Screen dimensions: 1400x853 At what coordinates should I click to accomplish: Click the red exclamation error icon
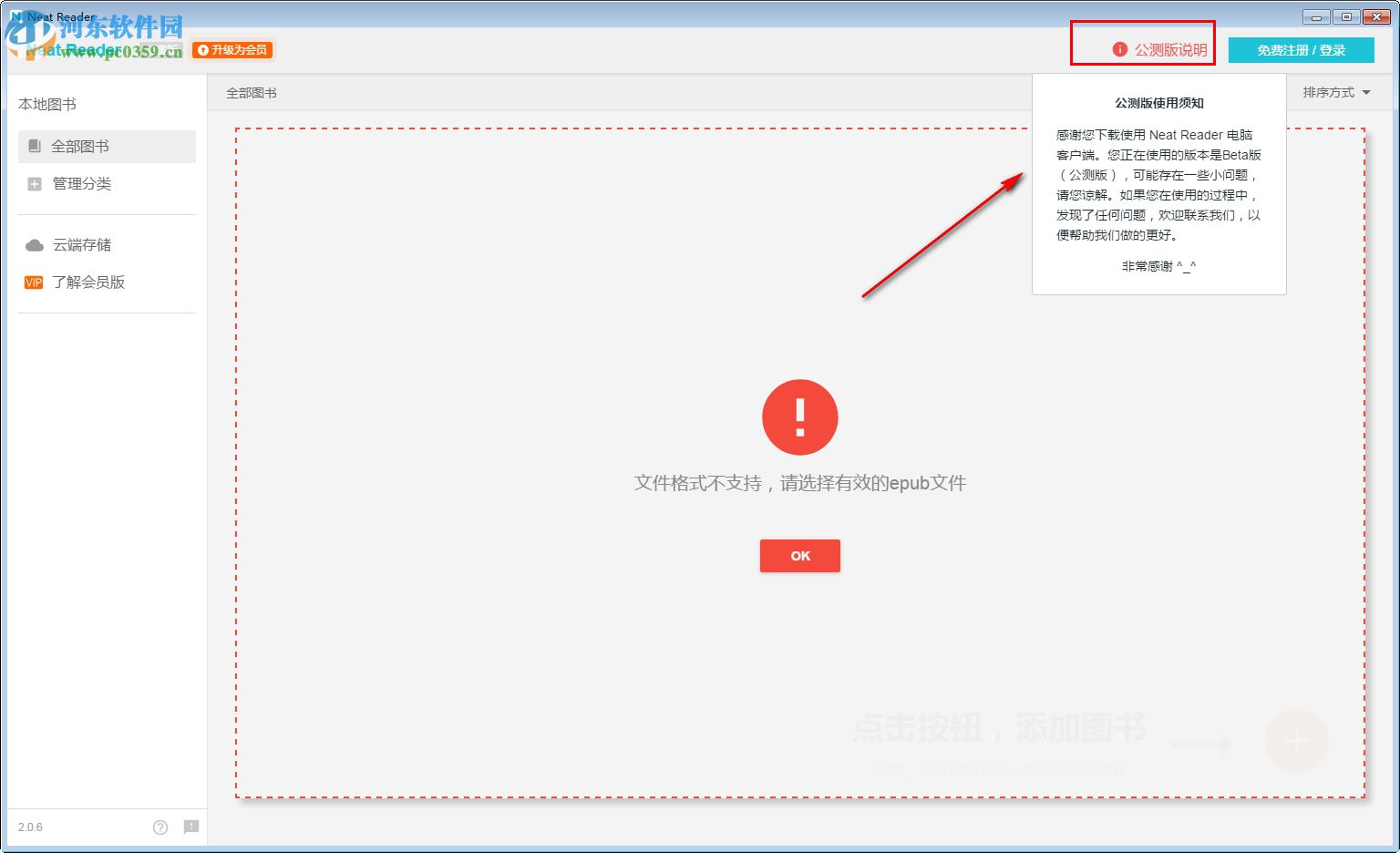pos(799,416)
